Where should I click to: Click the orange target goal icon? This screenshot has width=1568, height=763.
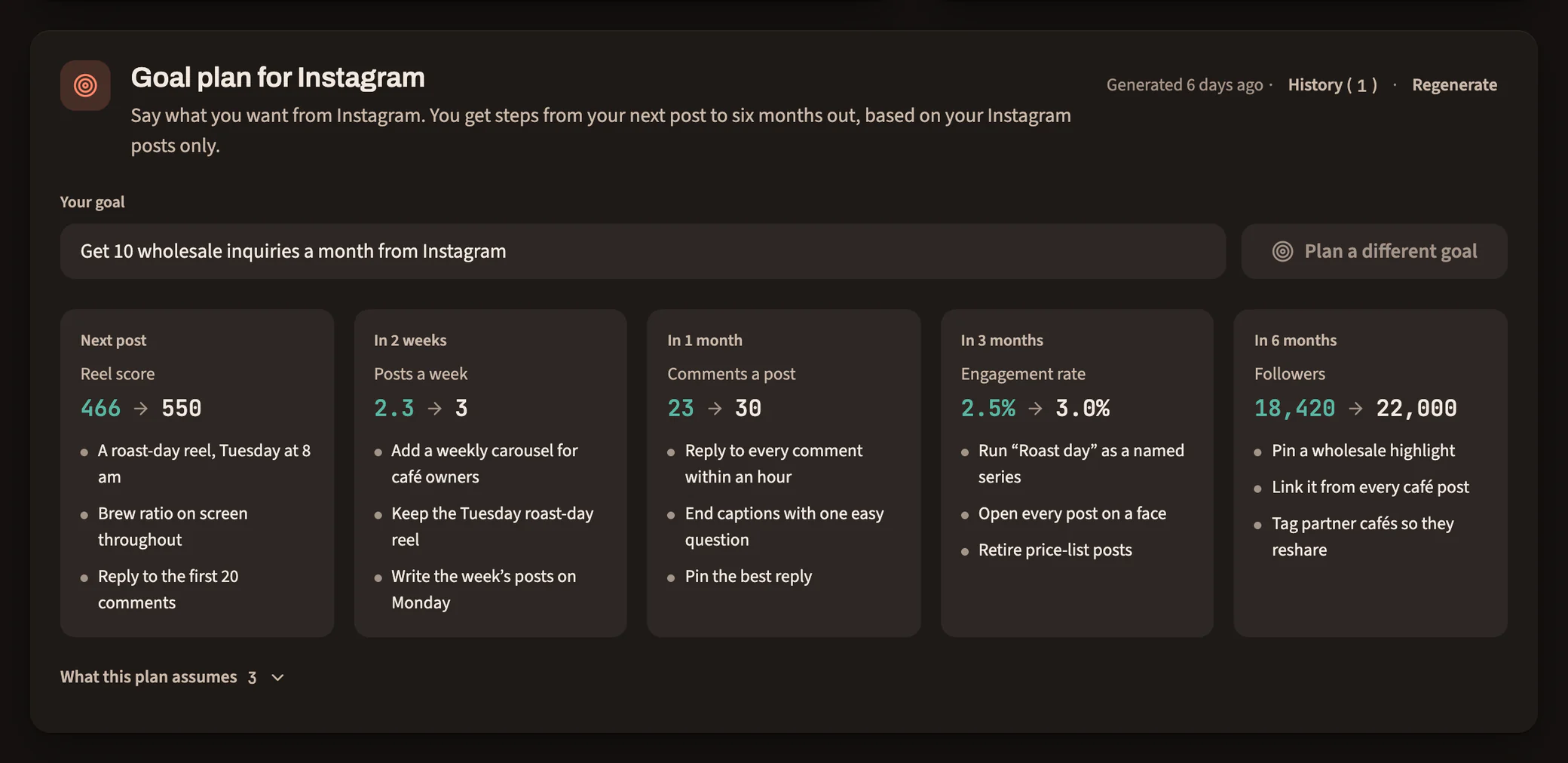click(85, 85)
